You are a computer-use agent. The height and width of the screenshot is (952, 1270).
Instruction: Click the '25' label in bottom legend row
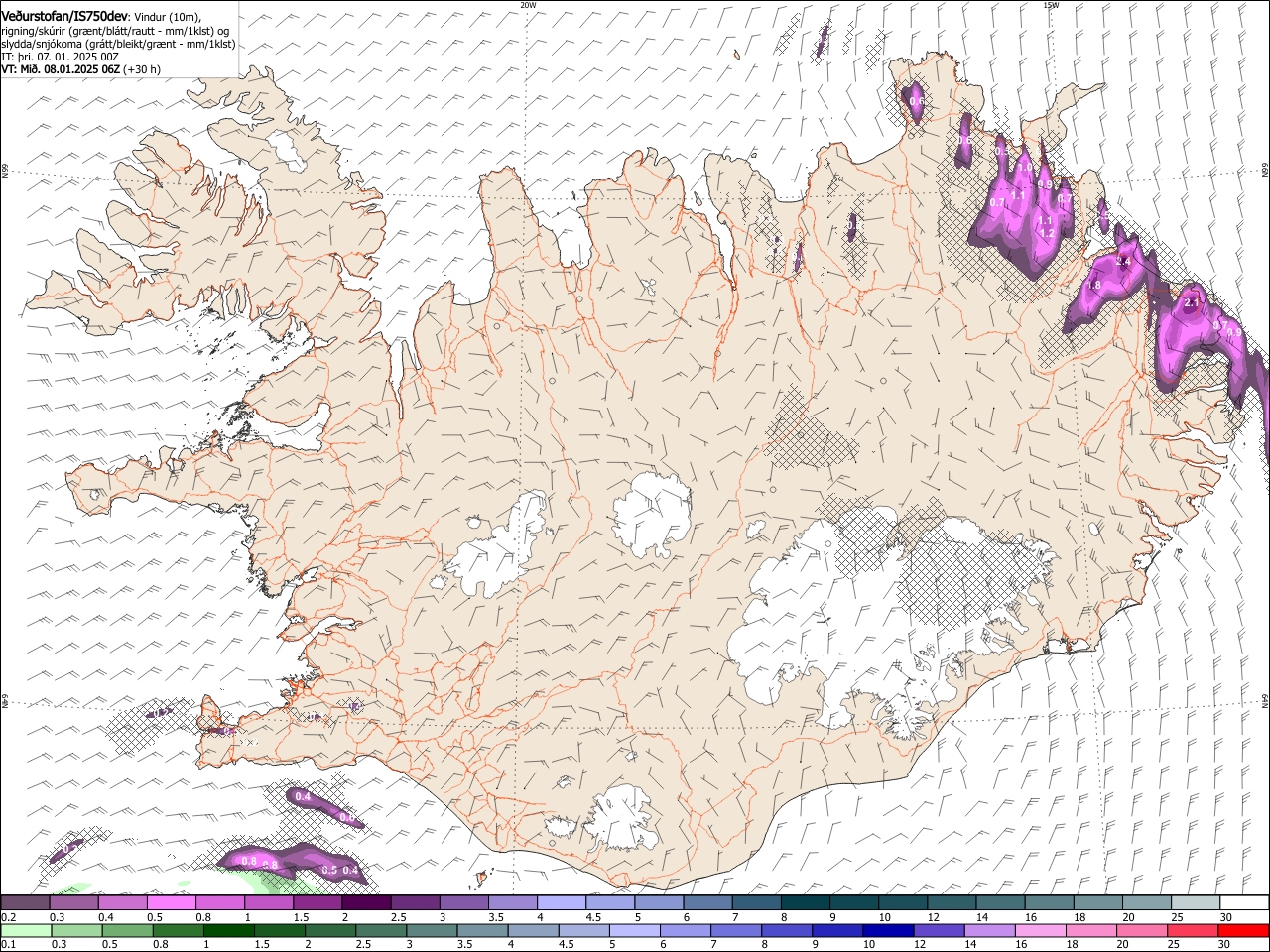coord(1174,945)
